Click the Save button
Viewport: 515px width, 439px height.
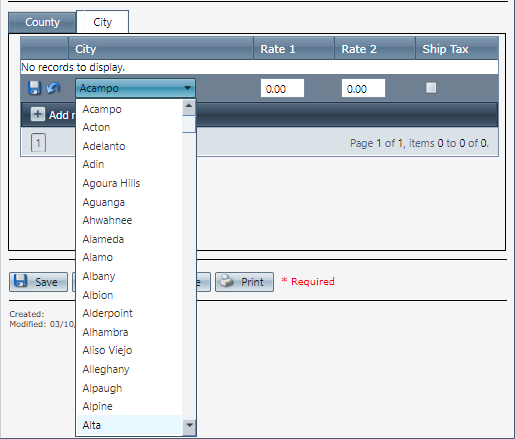38,282
